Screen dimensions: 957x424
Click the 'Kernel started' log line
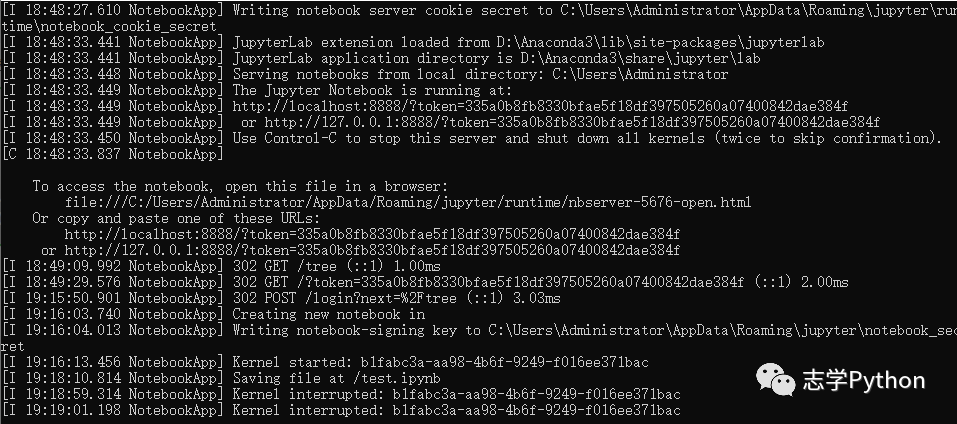click(x=325, y=362)
